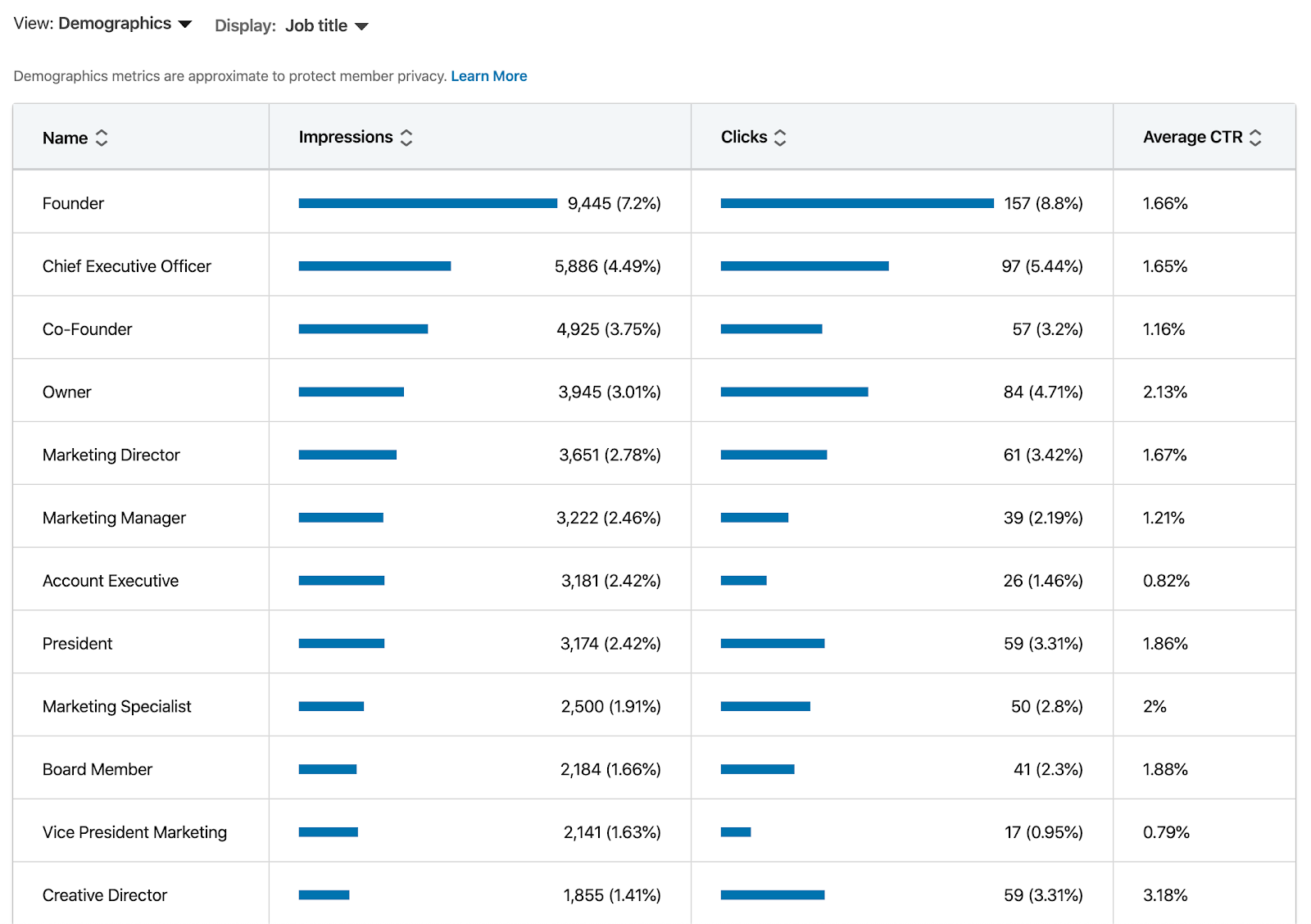
Task: Click Account Executive CTR value 0.82%
Action: click(1166, 581)
